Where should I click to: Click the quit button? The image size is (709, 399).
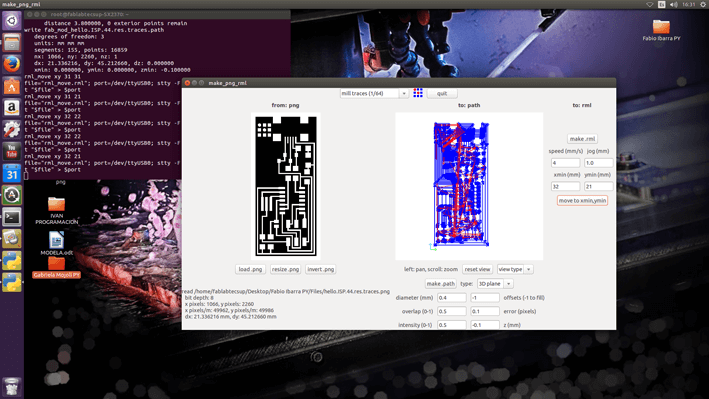pyautogui.click(x=442, y=93)
